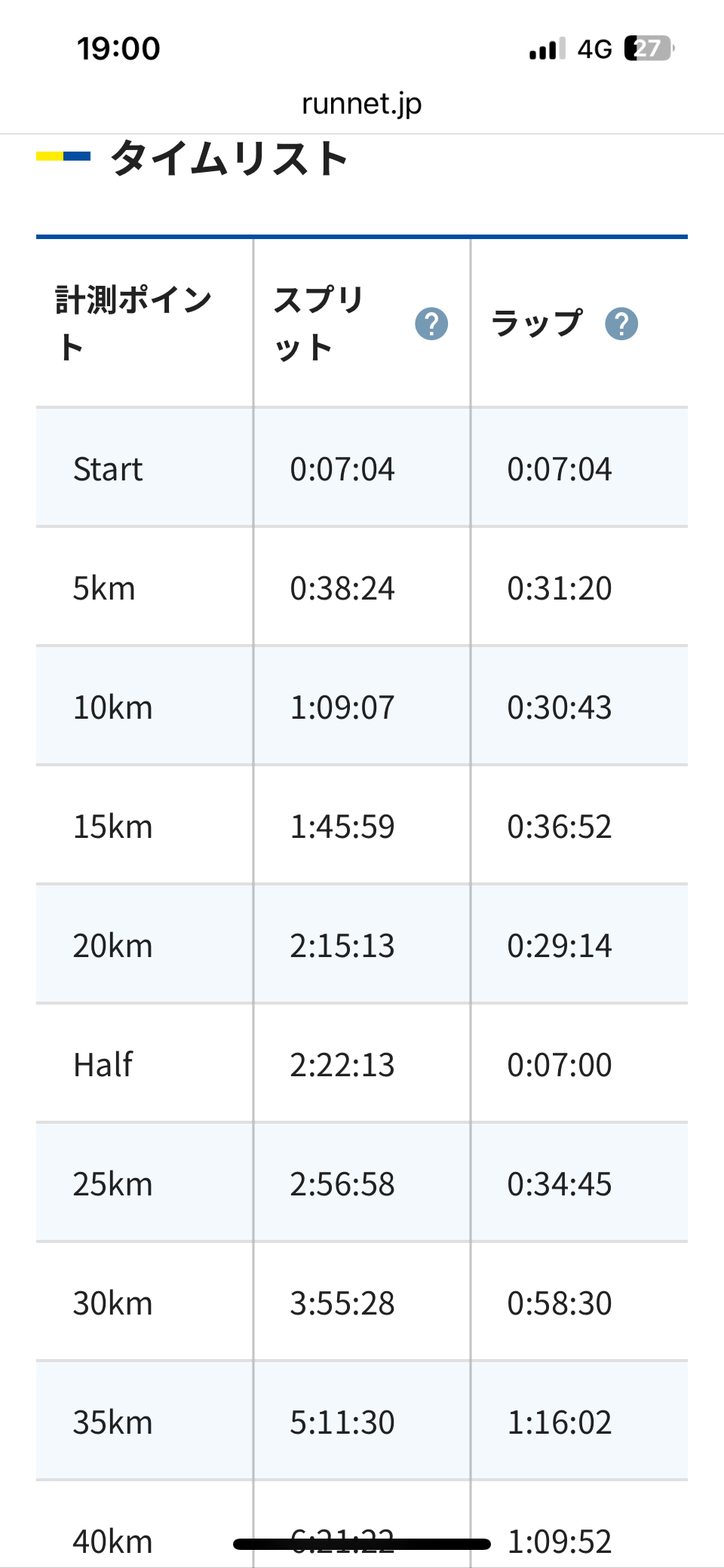Tap the ラップ help question icon
This screenshot has width=724, height=1568.
tap(621, 324)
